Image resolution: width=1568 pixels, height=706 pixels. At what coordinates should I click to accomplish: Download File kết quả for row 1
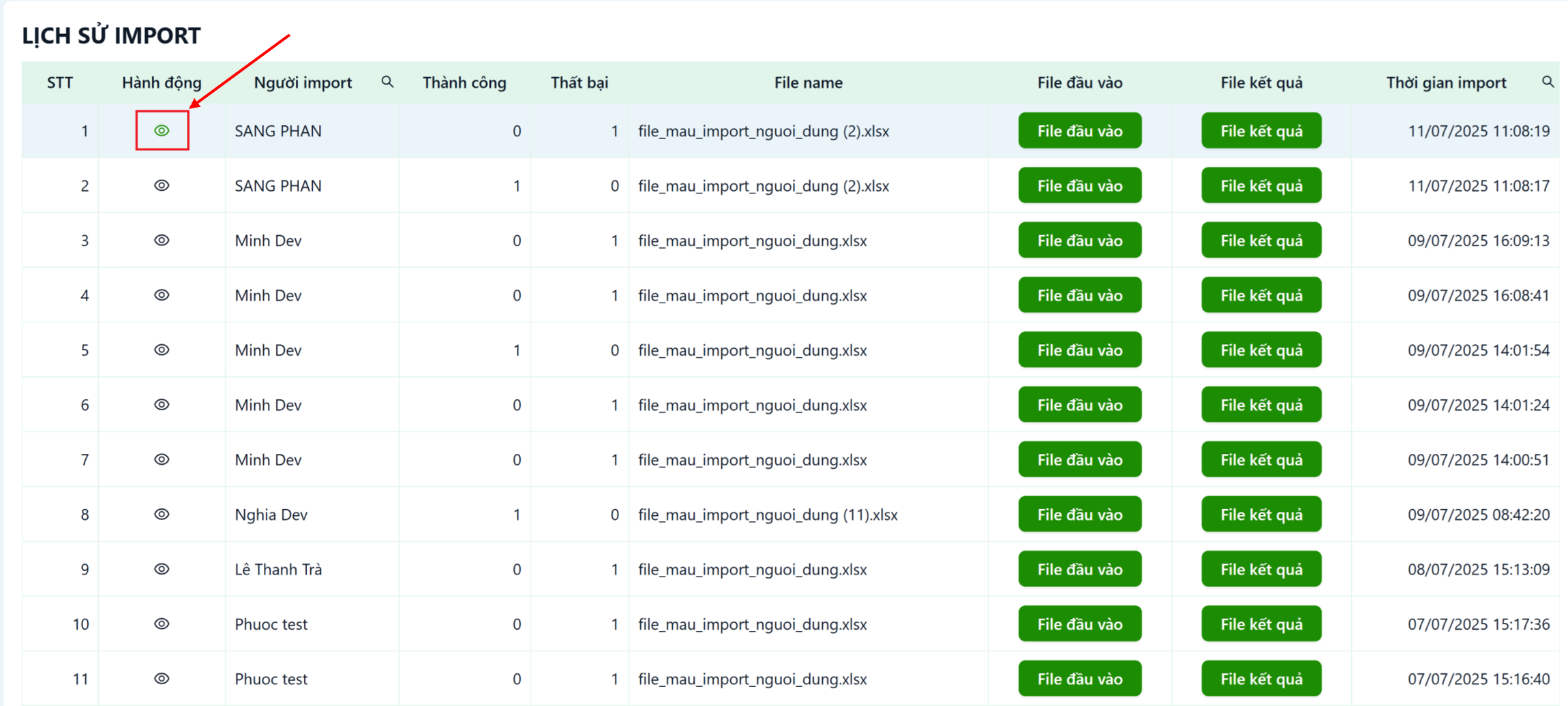1261,131
